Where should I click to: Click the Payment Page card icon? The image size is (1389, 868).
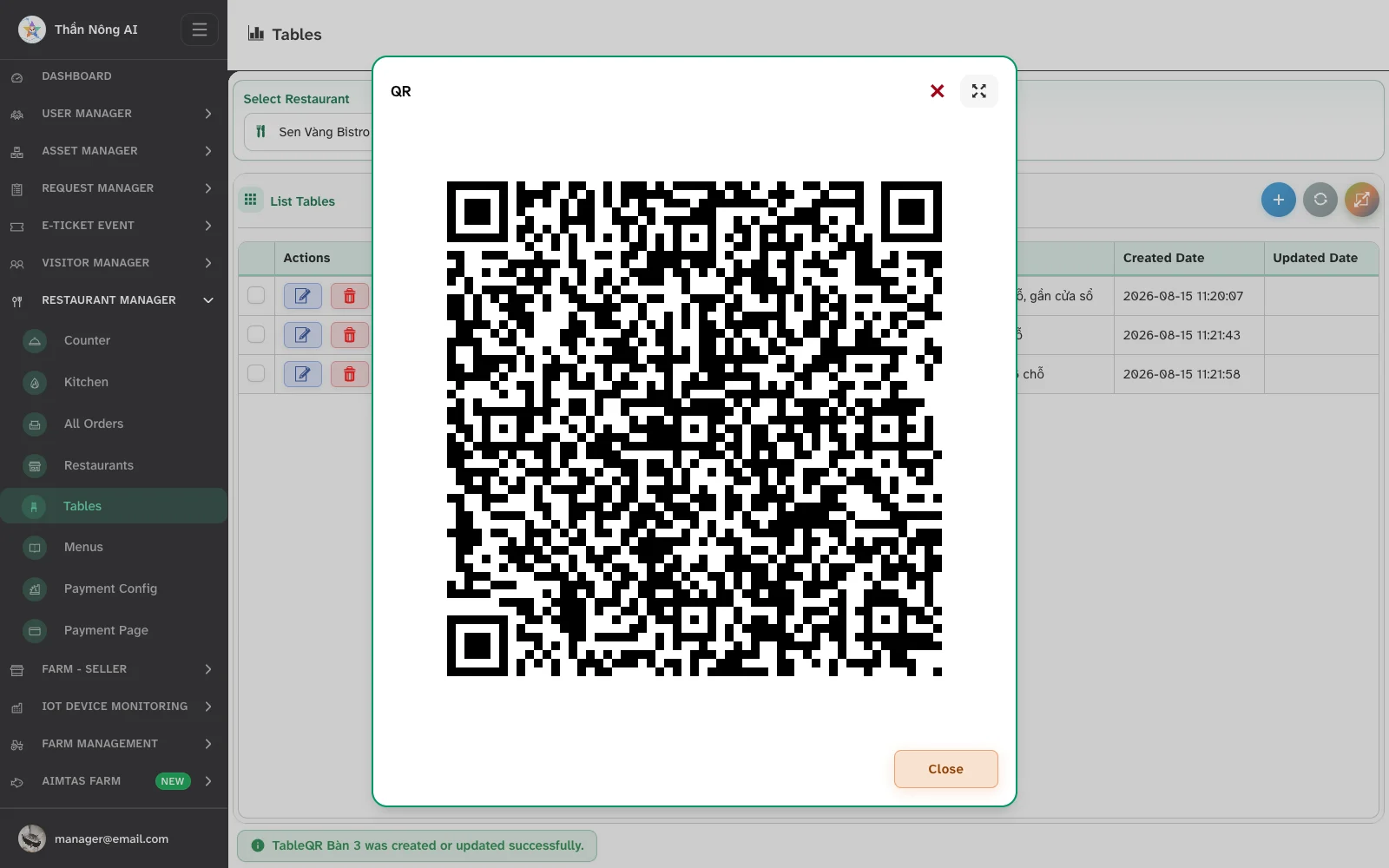(35, 631)
